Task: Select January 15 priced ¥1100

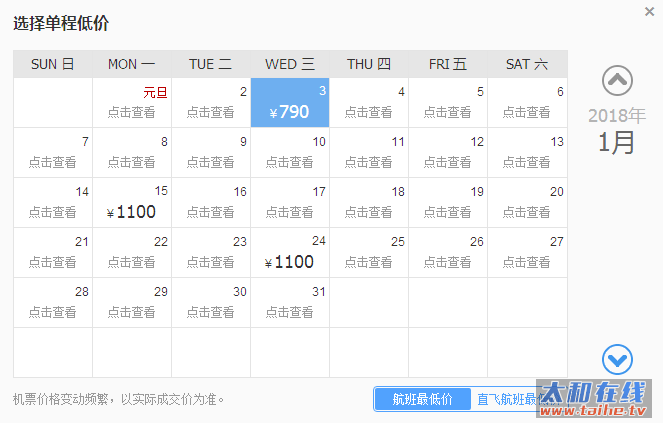Action: (x=132, y=203)
